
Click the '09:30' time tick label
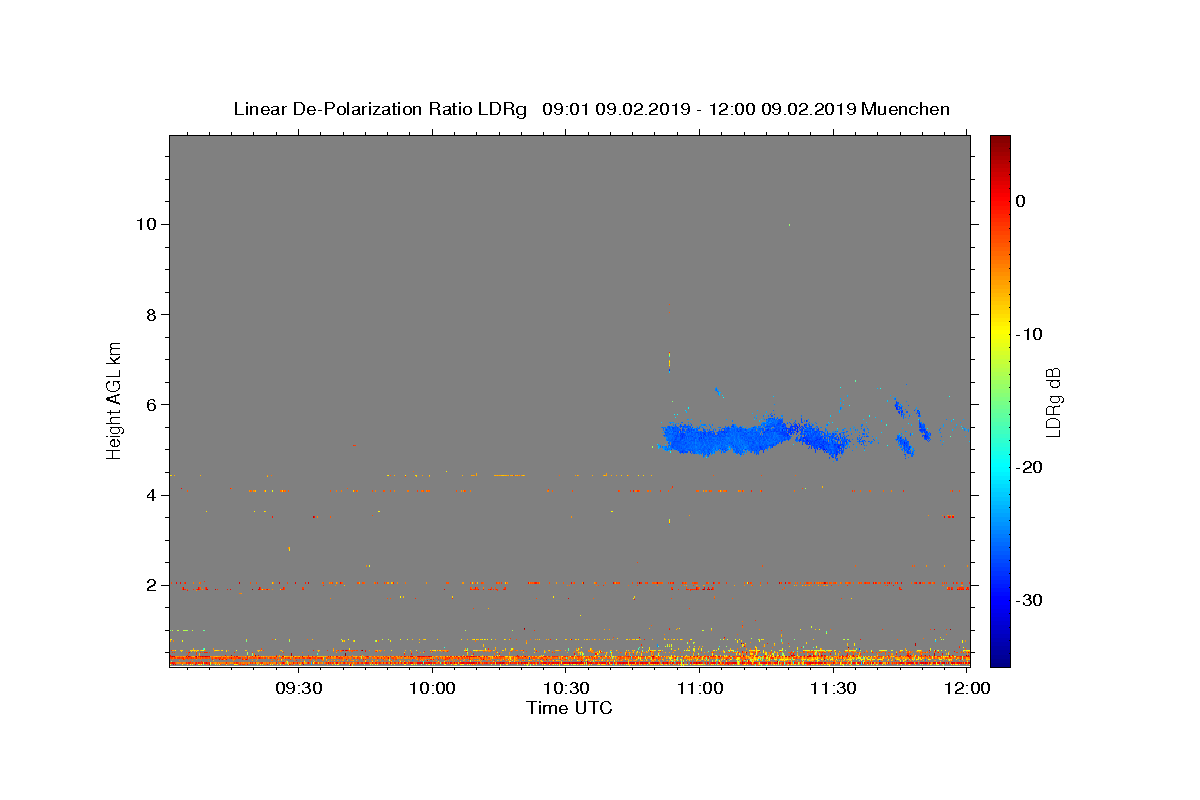tap(298, 688)
